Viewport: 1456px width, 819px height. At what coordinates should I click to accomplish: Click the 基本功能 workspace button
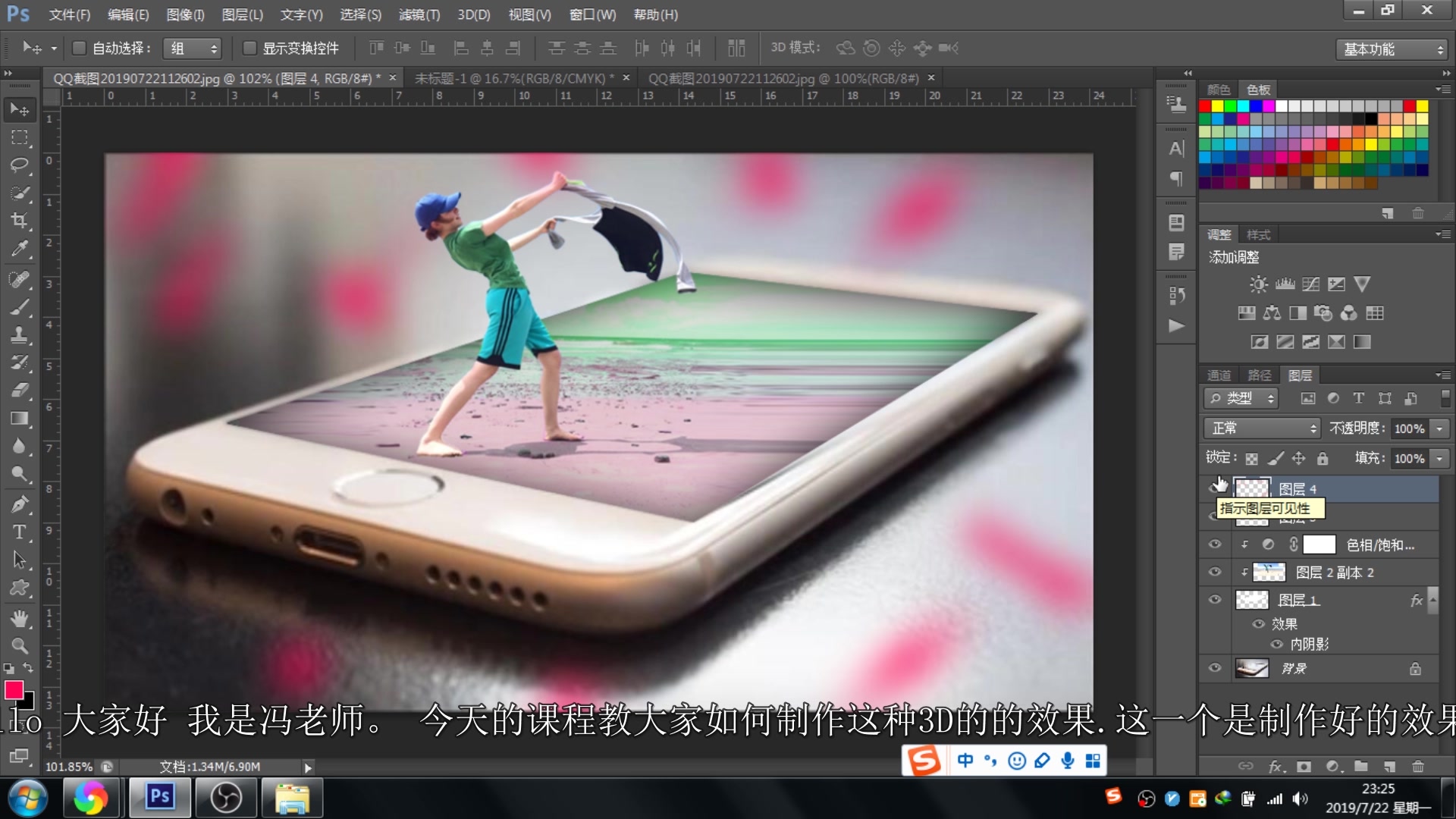coord(1390,49)
